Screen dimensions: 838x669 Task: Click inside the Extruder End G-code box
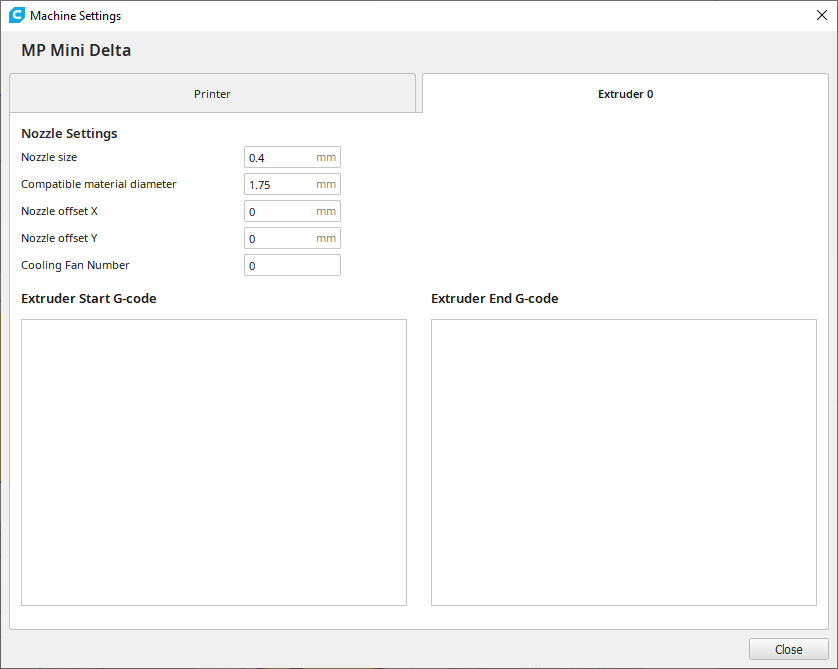624,462
